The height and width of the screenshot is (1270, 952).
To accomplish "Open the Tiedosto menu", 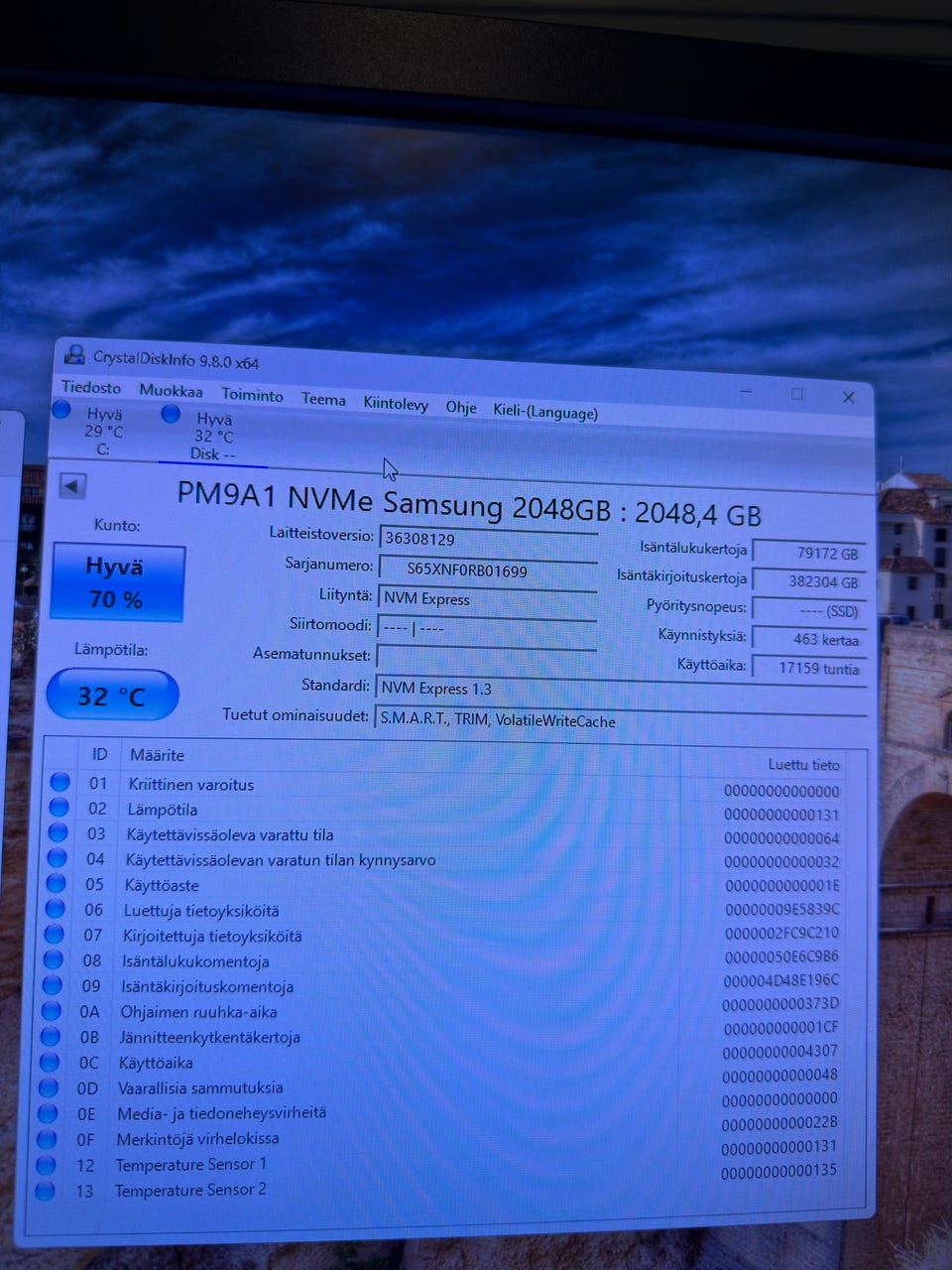I will click(x=91, y=387).
